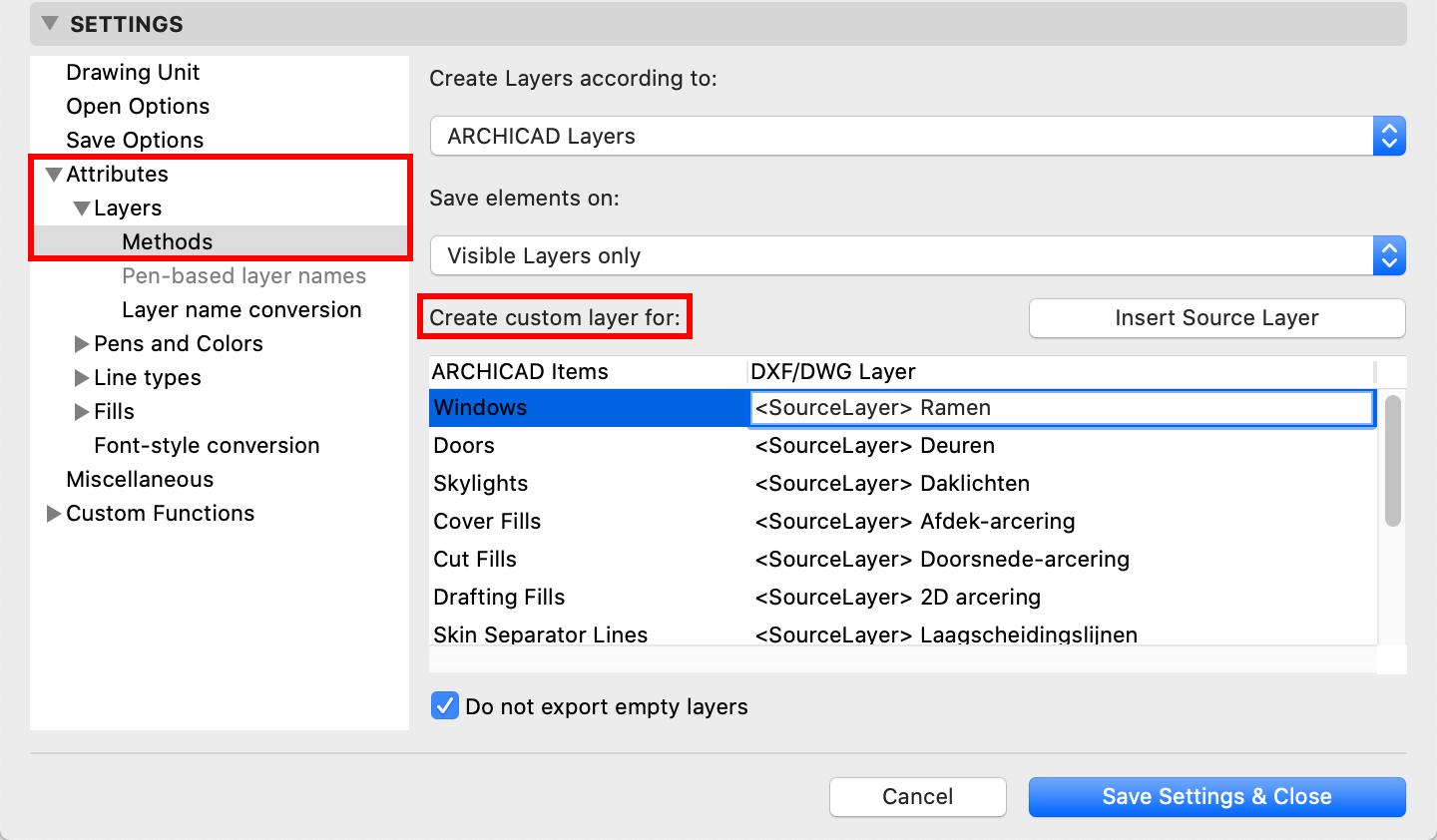1437x840 pixels.
Task: Edit the <SourceLayer> Ramen field
Action: coord(1062,407)
